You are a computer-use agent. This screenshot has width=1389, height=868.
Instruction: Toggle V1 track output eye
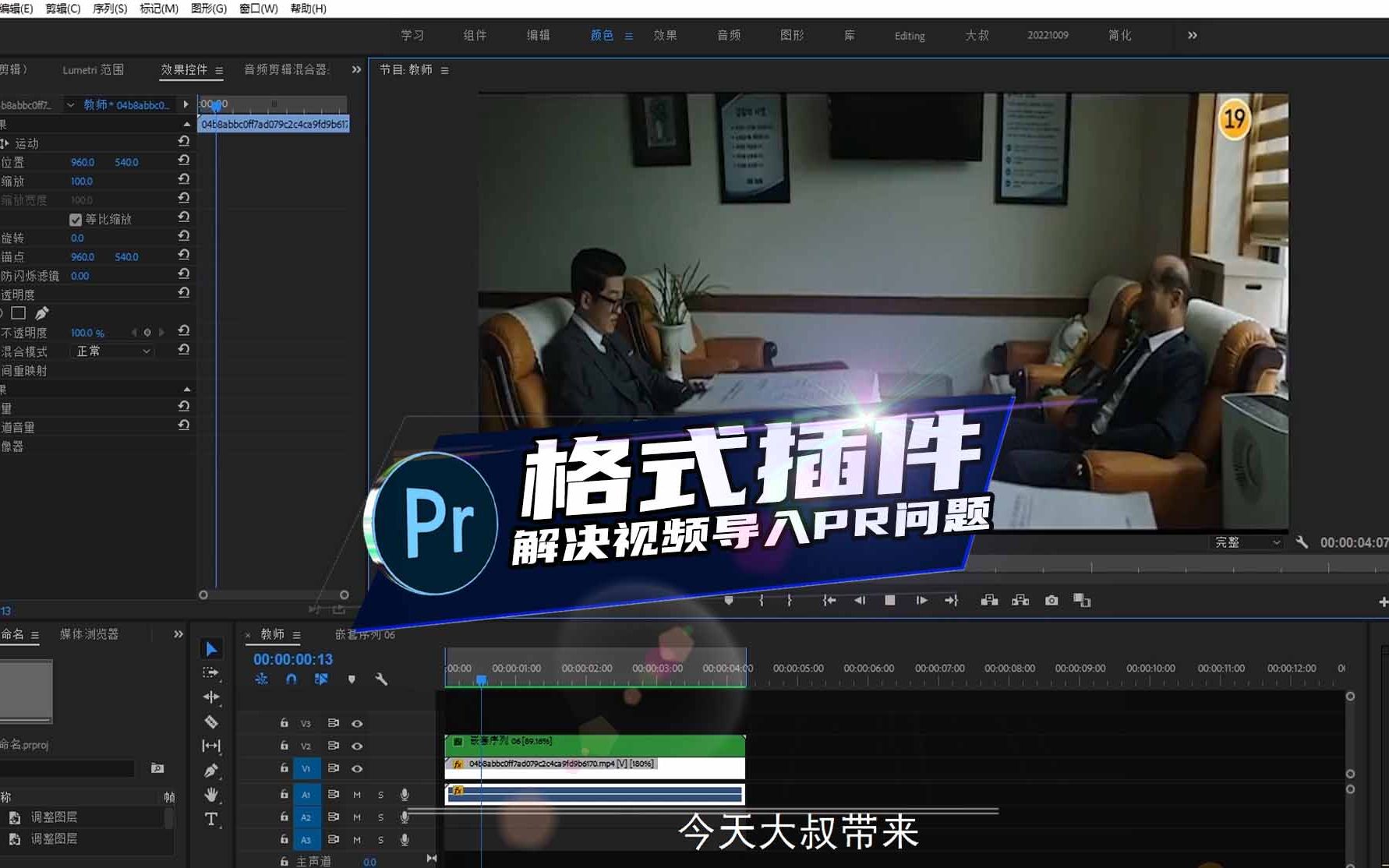pyautogui.click(x=357, y=769)
